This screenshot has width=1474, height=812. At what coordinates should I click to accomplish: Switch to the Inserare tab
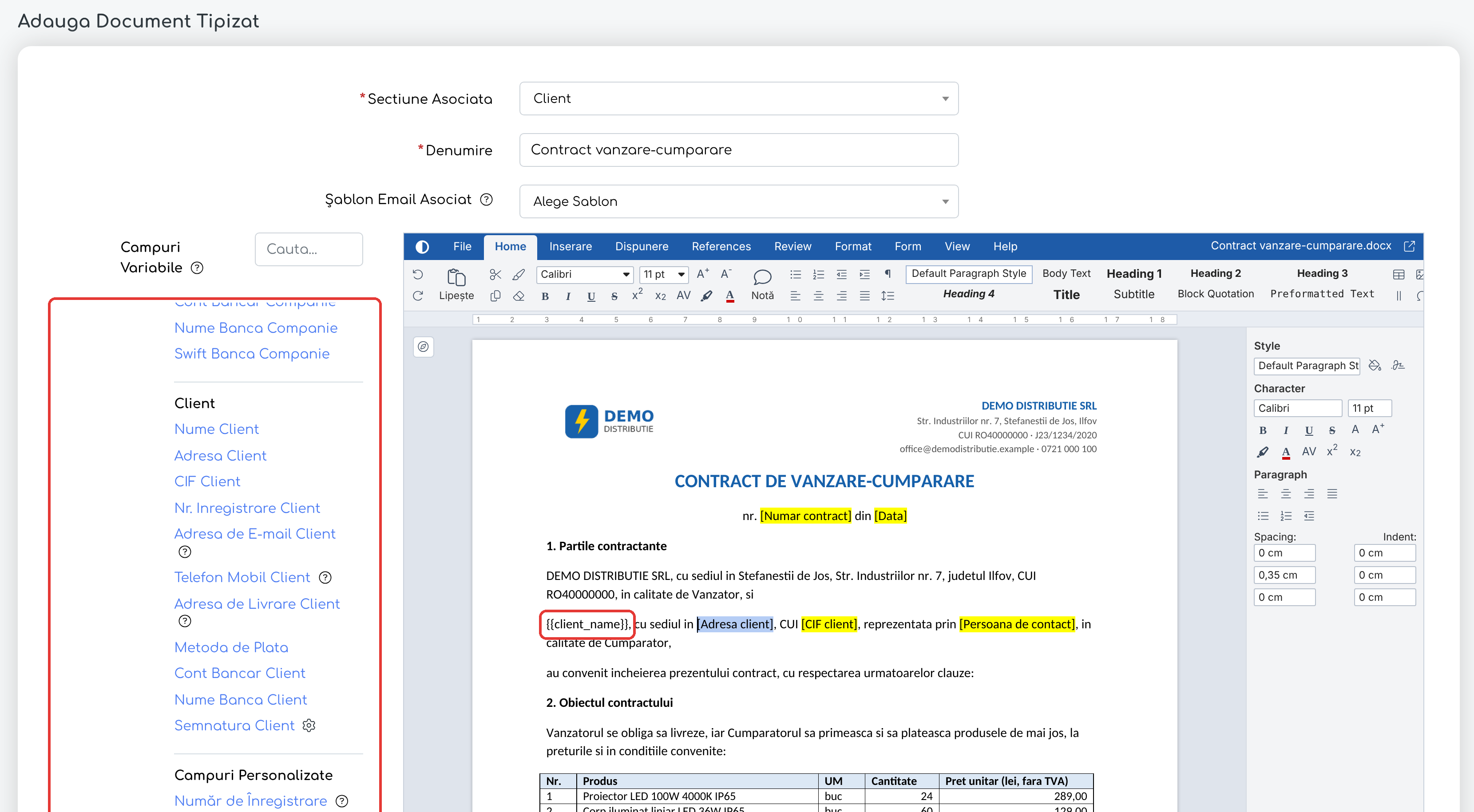570,246
